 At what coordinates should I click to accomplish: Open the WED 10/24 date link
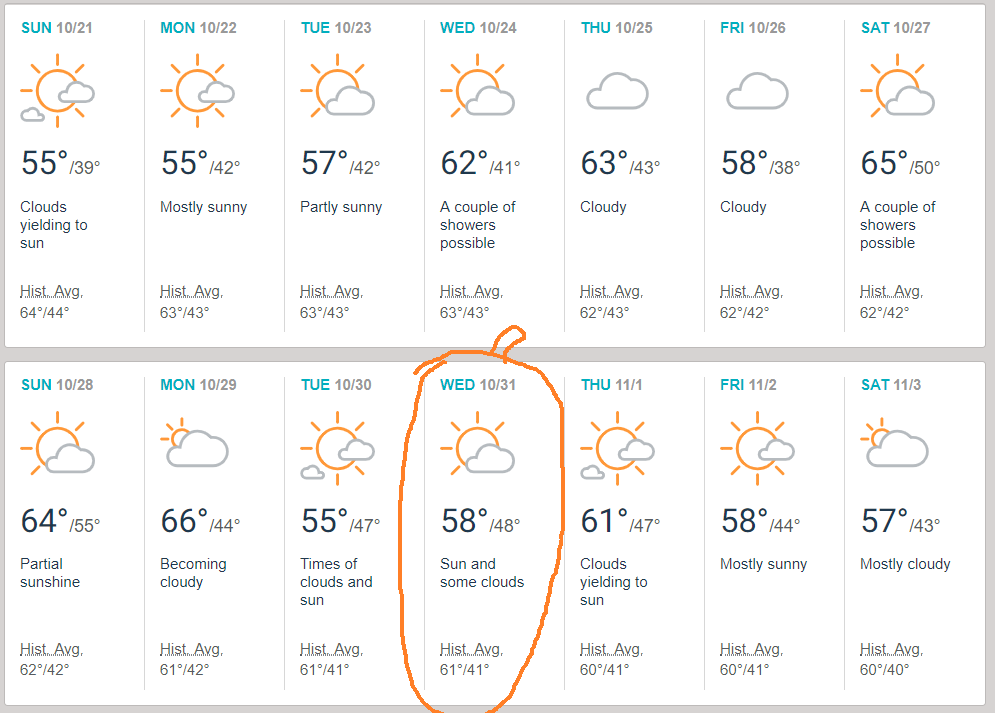click(x=478, y=28)
